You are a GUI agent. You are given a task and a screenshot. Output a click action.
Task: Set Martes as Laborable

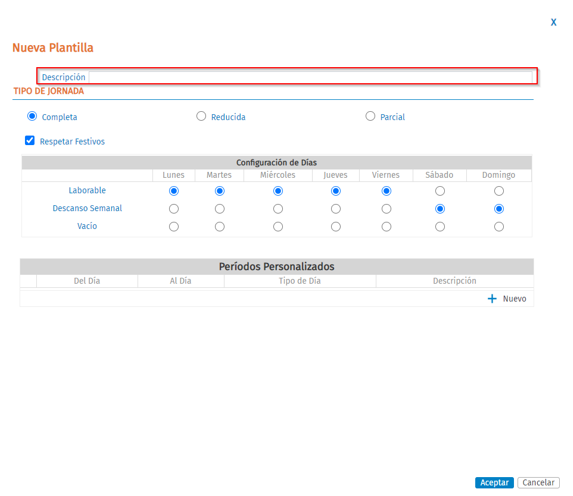click(219, 191)
